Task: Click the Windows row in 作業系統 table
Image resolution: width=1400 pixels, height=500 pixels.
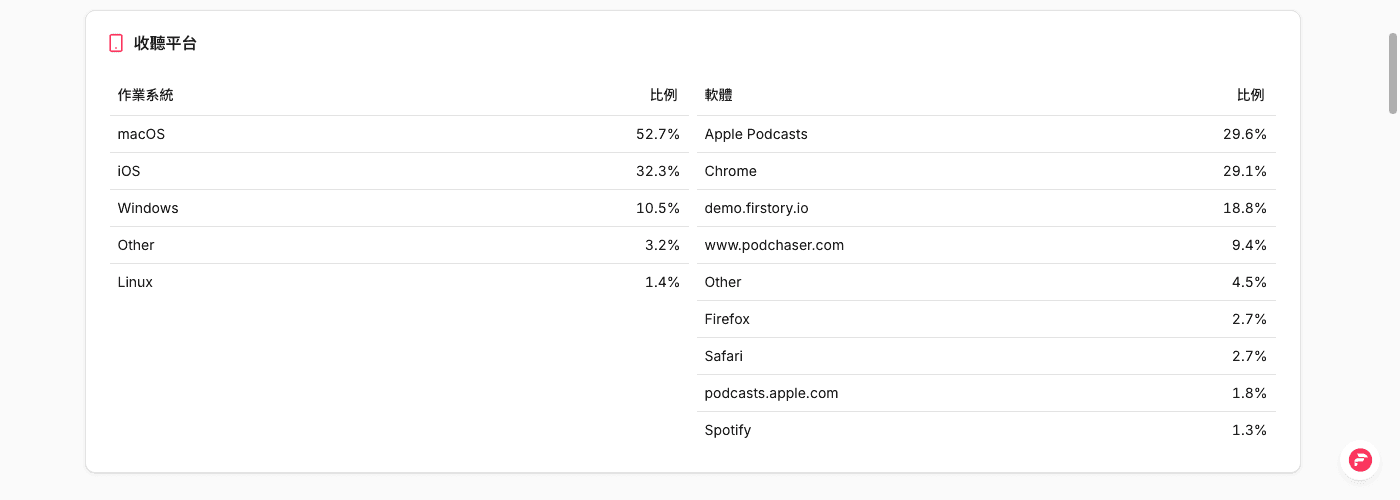Action: point(399,208)
